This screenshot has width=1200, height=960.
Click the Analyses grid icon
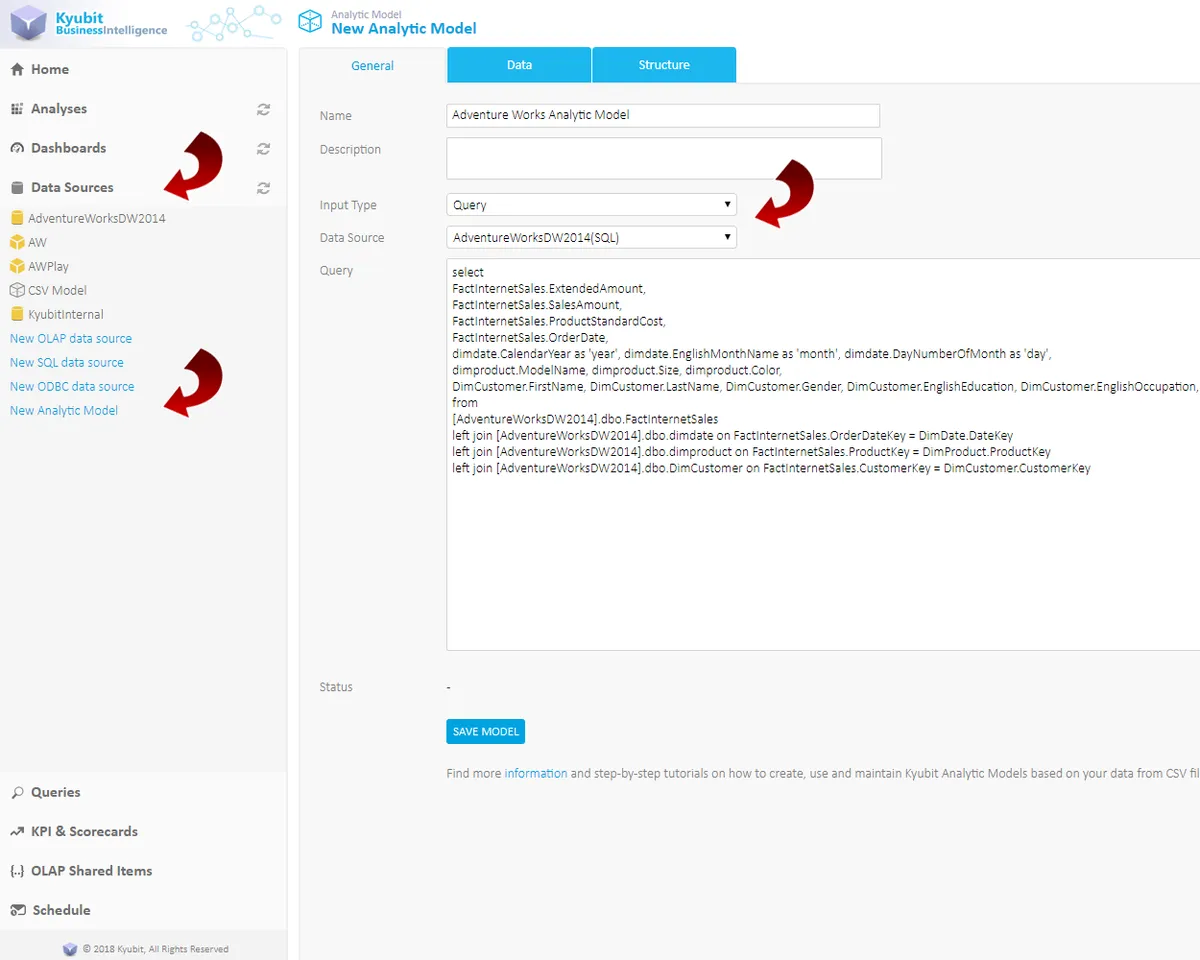(17, 109)
